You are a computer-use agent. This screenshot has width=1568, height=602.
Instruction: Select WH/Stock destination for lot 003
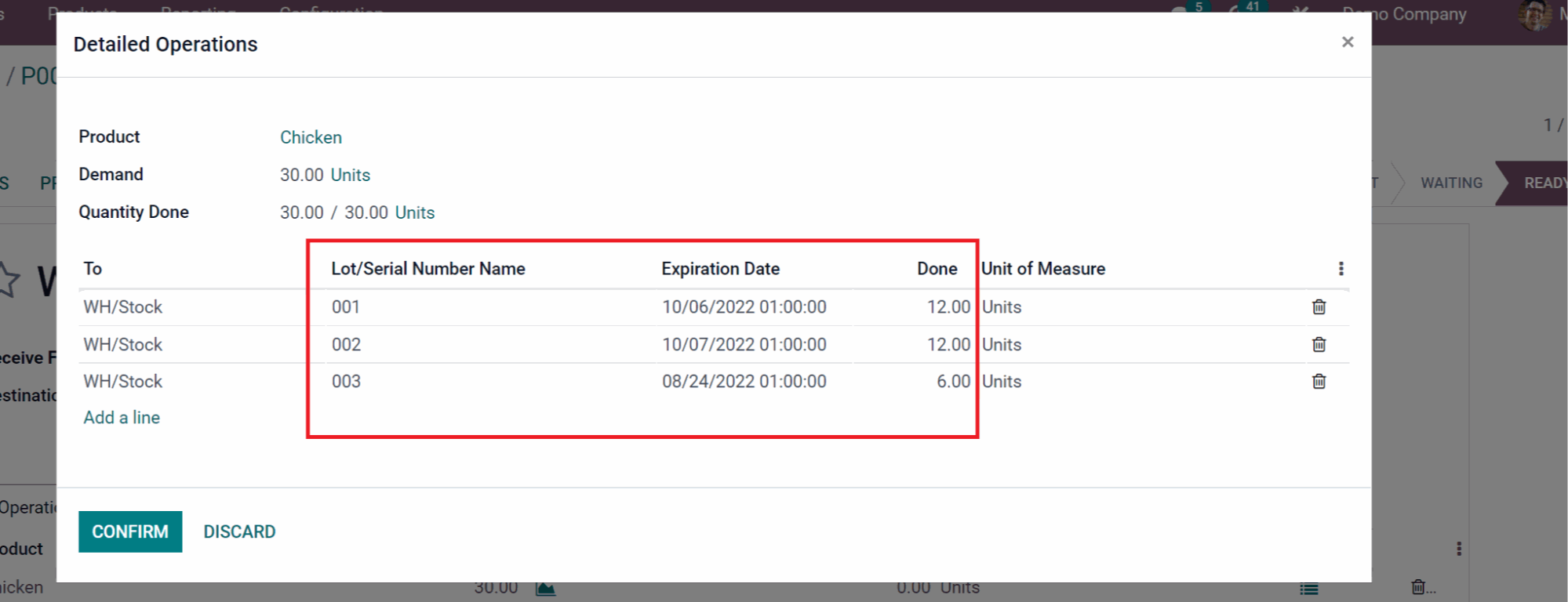123,381
